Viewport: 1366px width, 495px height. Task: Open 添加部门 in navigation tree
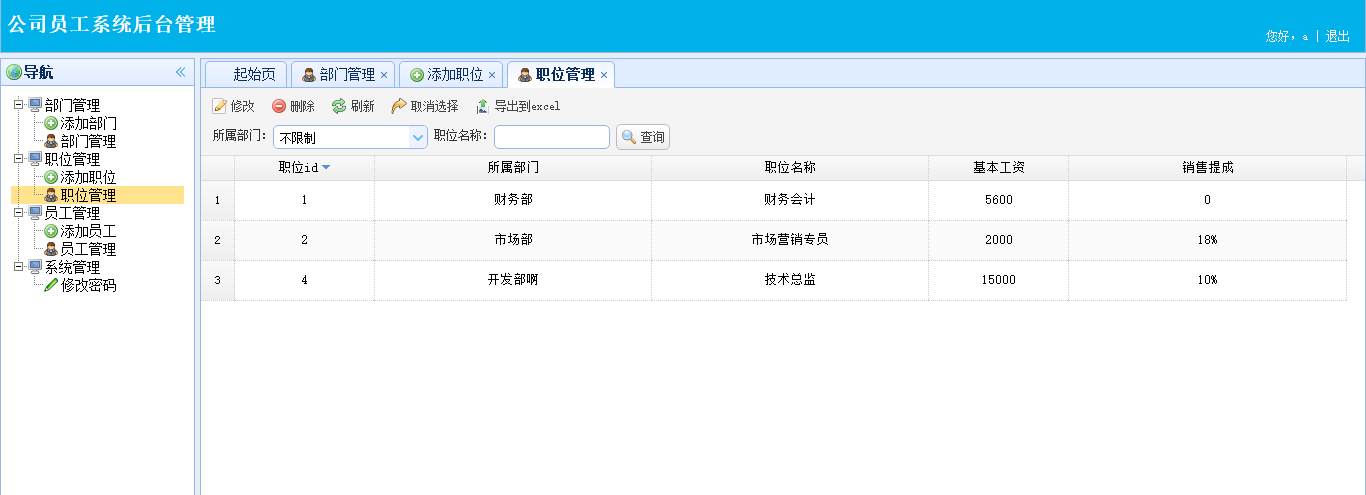[88, 123]
